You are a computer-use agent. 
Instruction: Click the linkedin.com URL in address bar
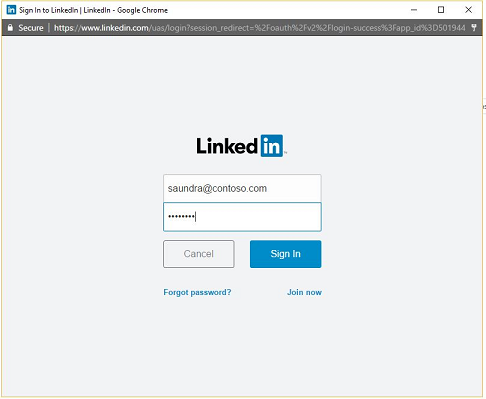click(x=260, y=28)
